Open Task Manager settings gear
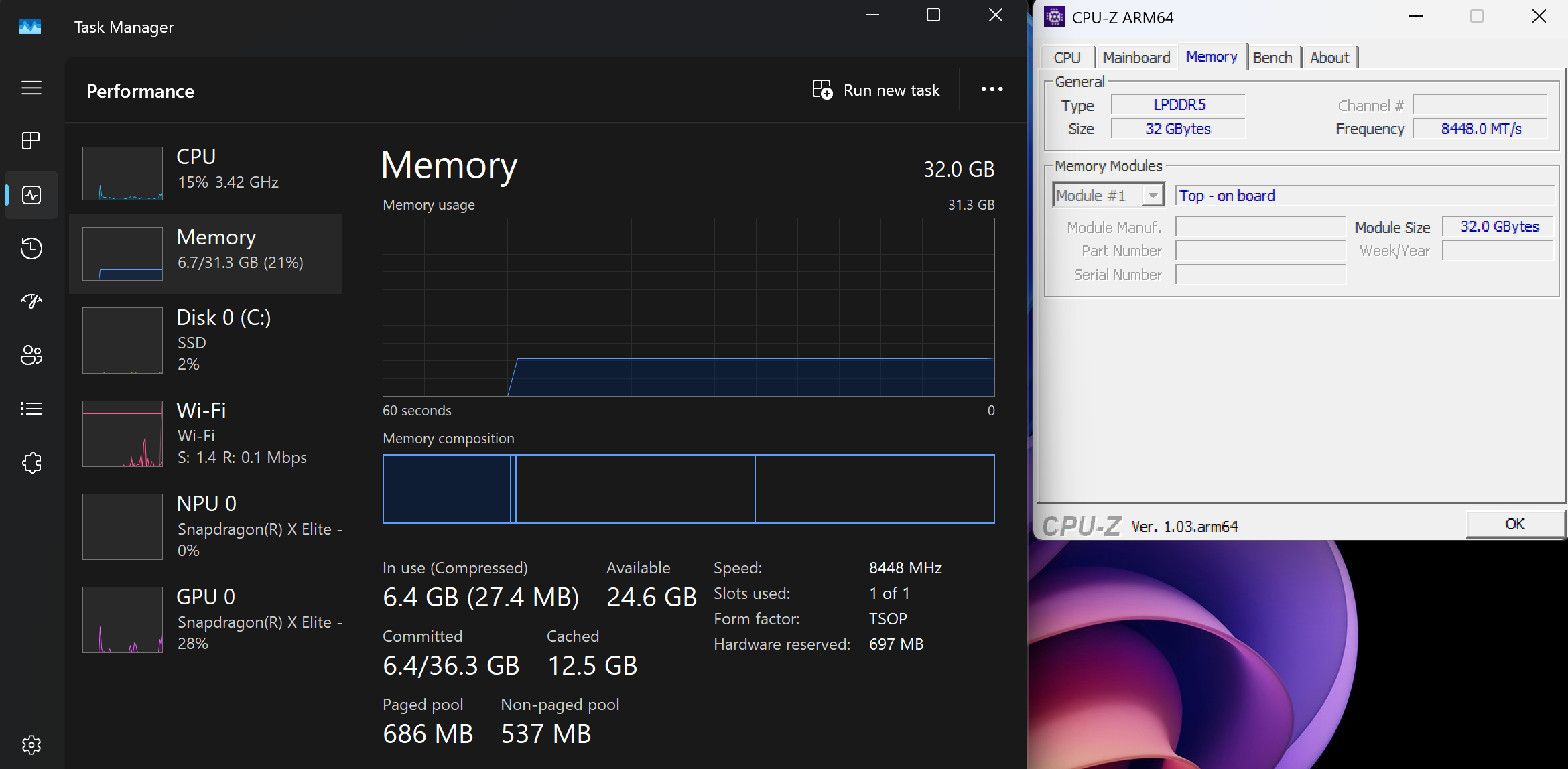The image size is (1568, 769). (x=31, y=744)
